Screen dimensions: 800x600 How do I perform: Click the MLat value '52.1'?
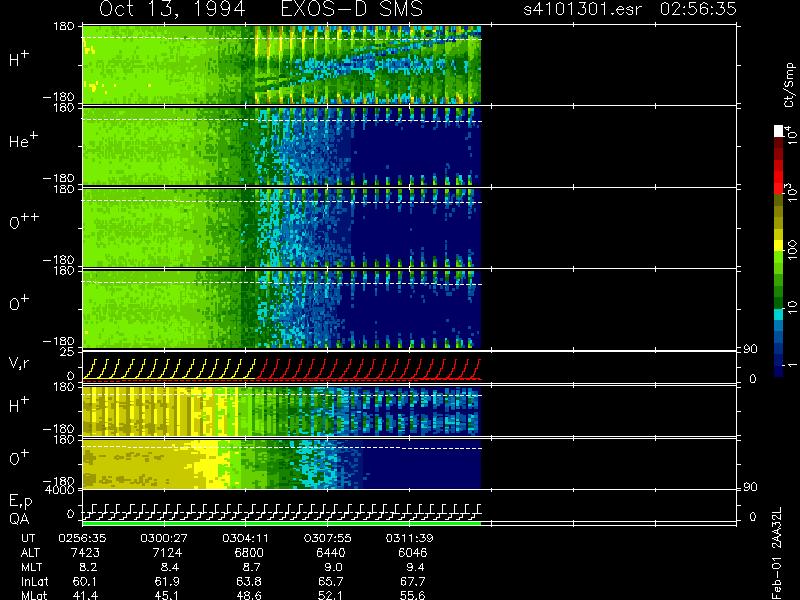pos(330,595)
